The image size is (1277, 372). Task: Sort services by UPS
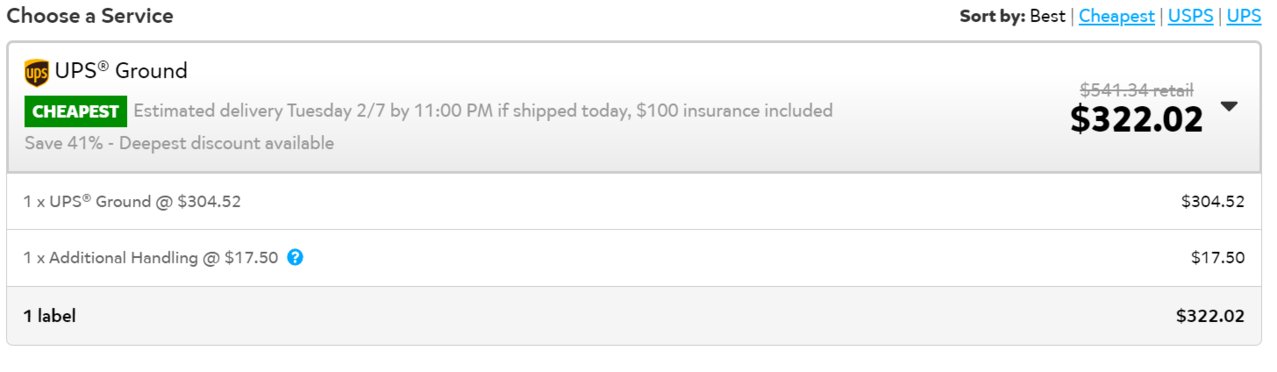tap(1244, 16)
